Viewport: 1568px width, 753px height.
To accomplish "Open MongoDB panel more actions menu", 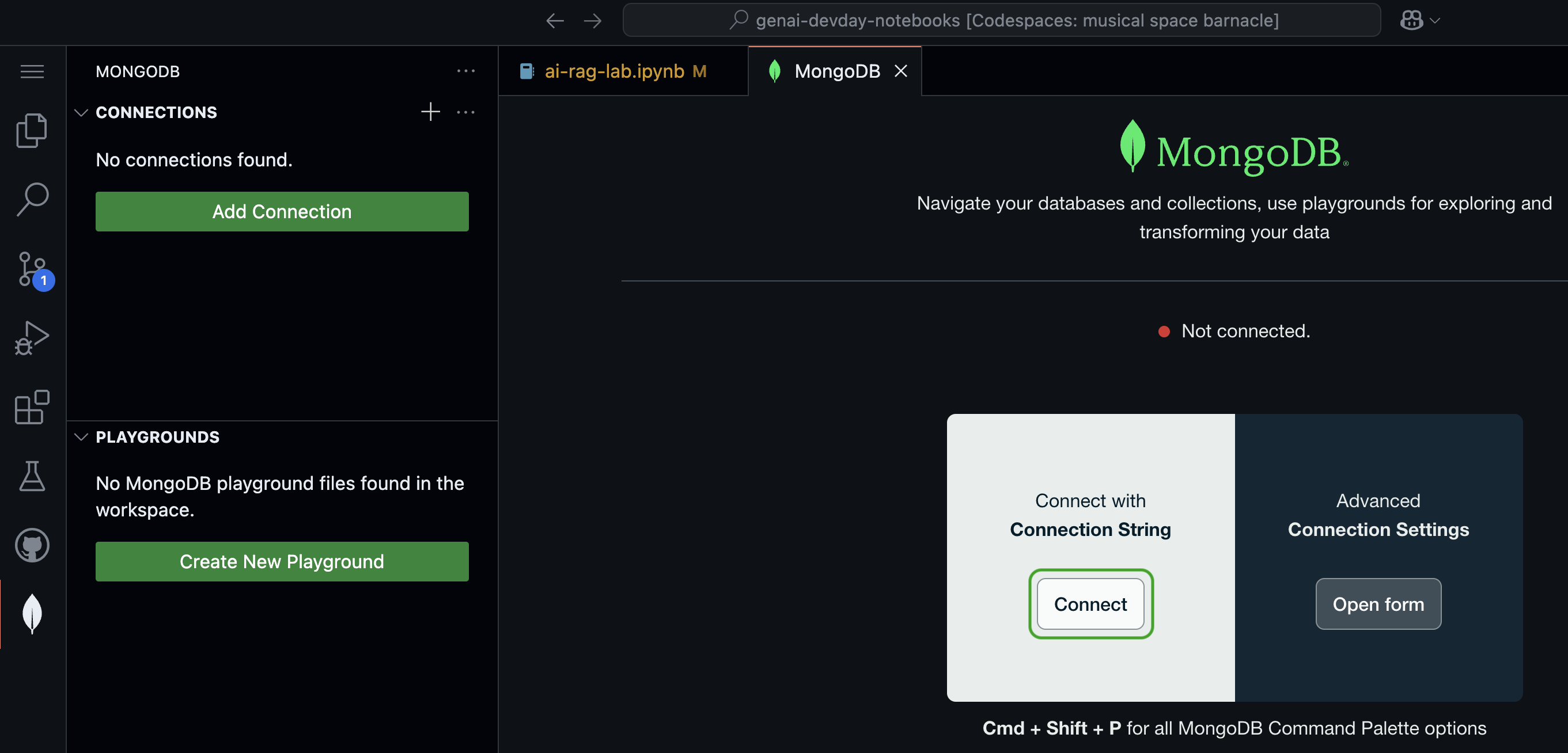I will pos(465,71).
